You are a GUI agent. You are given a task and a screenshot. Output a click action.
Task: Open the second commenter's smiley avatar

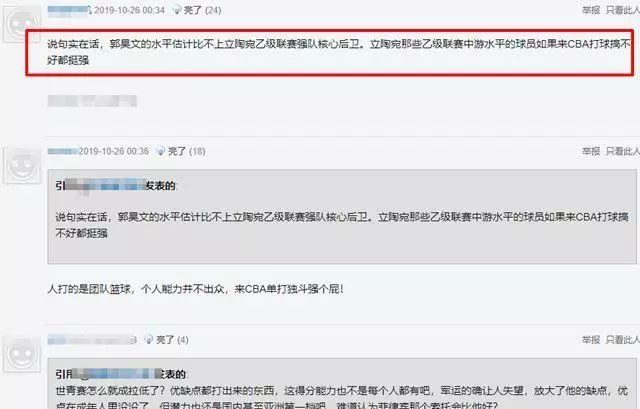(22, 165)
